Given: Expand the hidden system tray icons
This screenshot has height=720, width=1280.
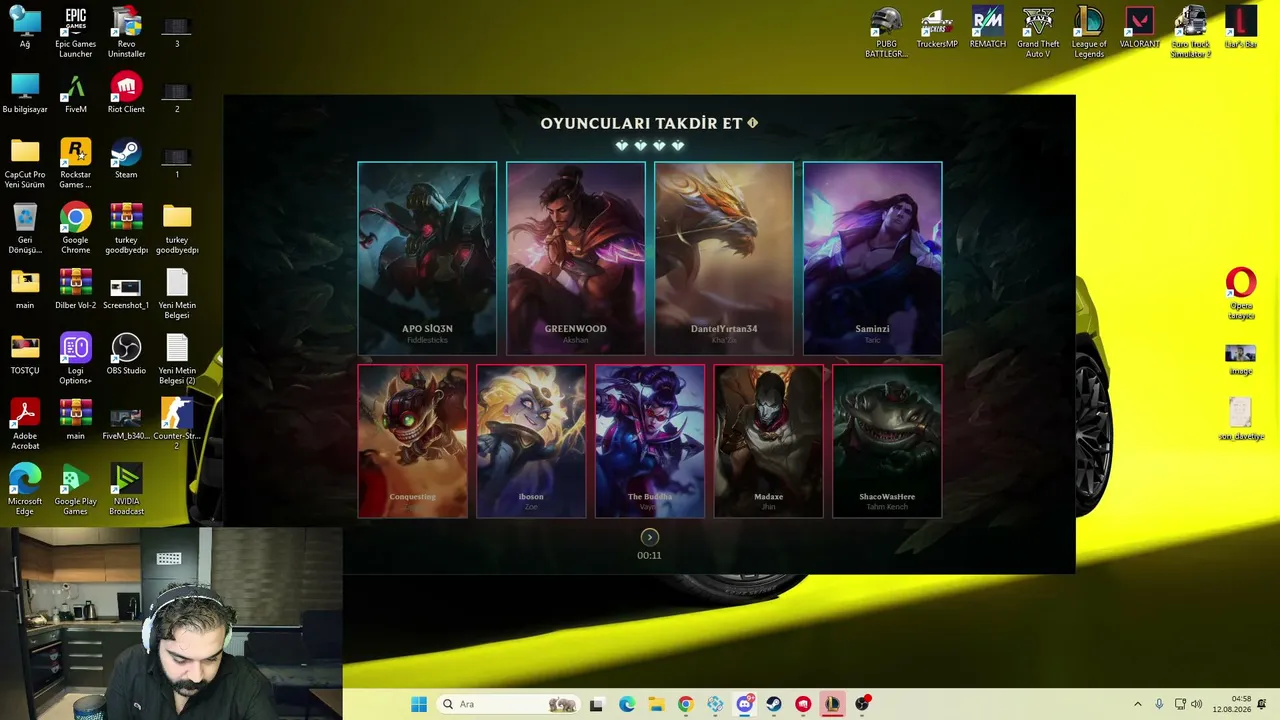Looking at the screenshot, I should [1137, 704].
